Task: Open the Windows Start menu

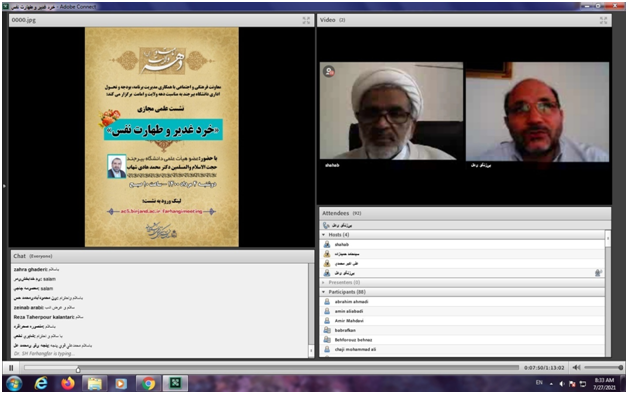Action: point(14,384)
